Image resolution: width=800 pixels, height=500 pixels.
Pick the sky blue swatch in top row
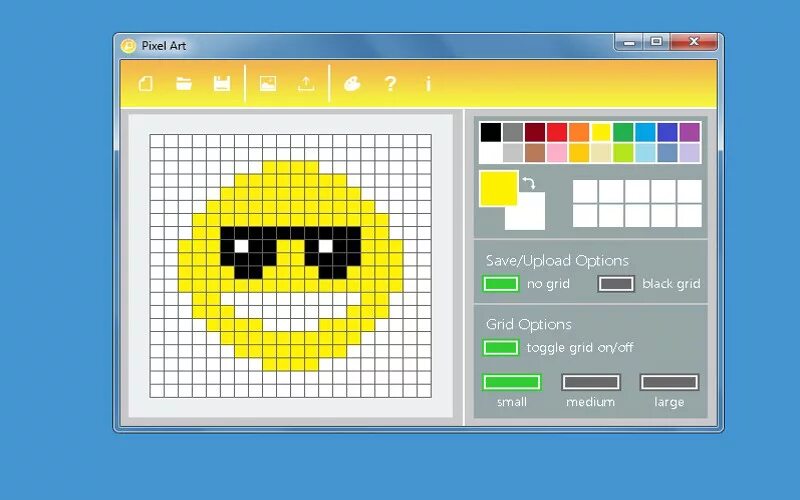click(x=645, y=133)
